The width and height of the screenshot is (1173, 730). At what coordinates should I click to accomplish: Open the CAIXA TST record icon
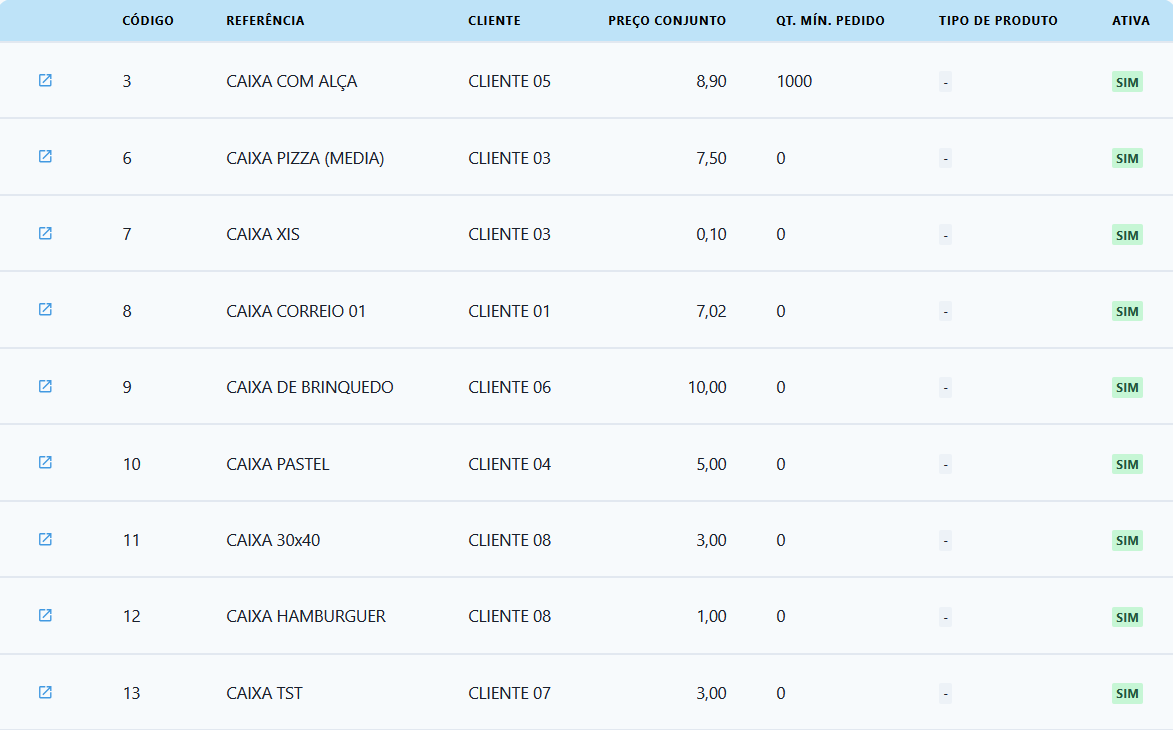[45, 692]
